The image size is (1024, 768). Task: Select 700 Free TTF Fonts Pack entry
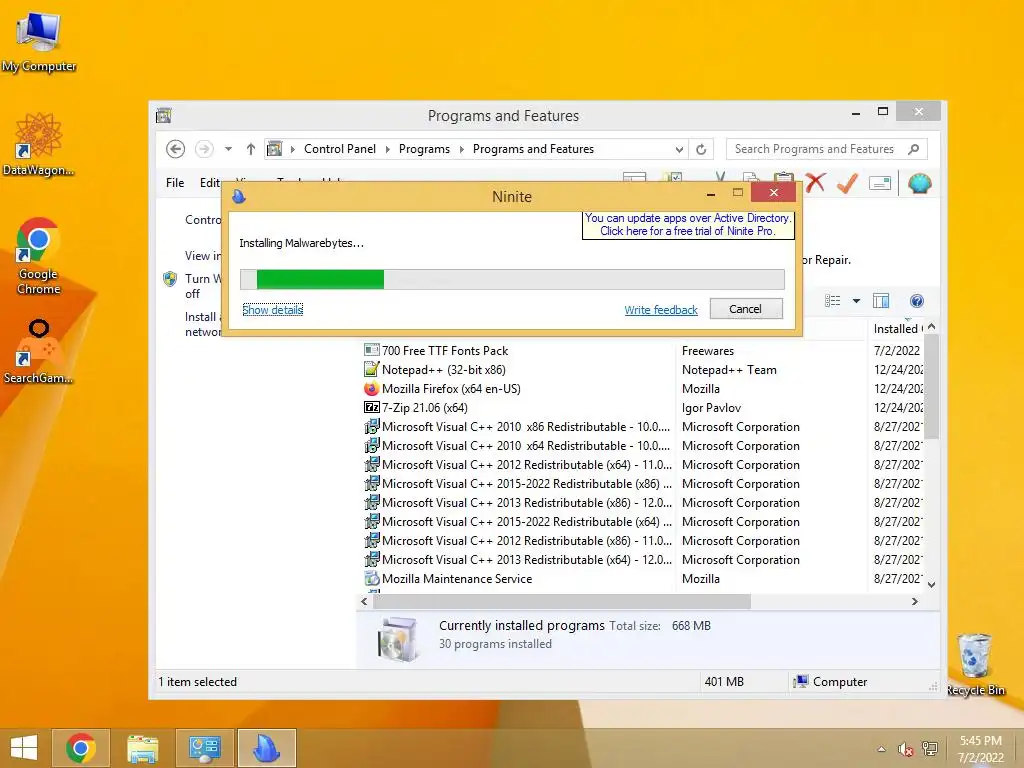point(445,351)
